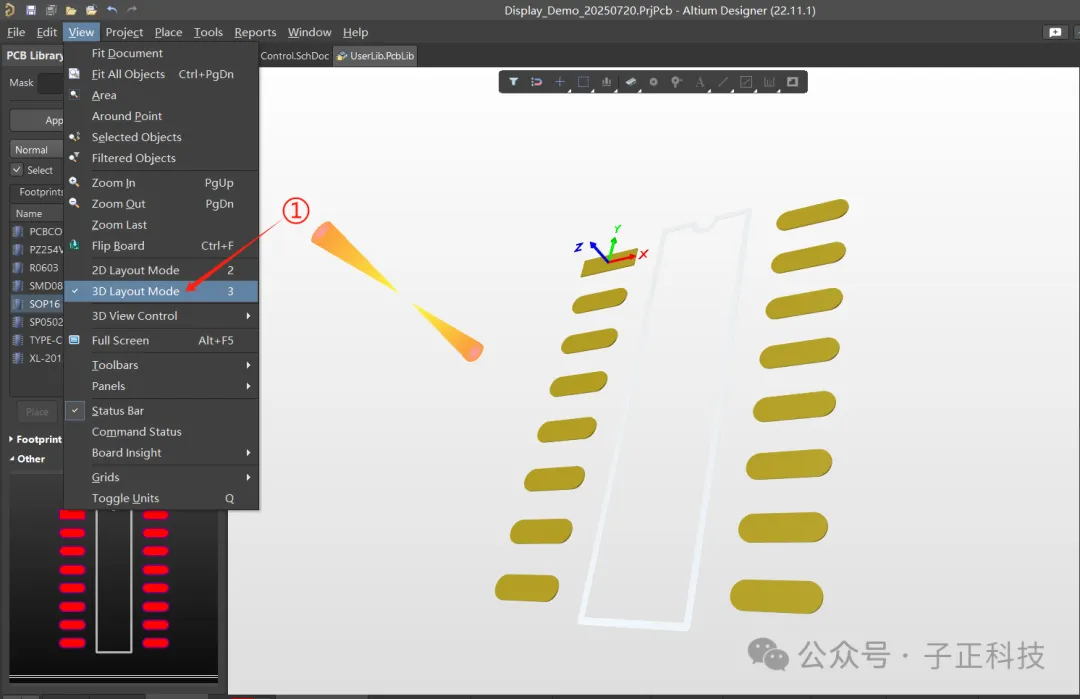1080x699 pixels.
Task: Click the Altium Designer logo icon
Action: 10,10
